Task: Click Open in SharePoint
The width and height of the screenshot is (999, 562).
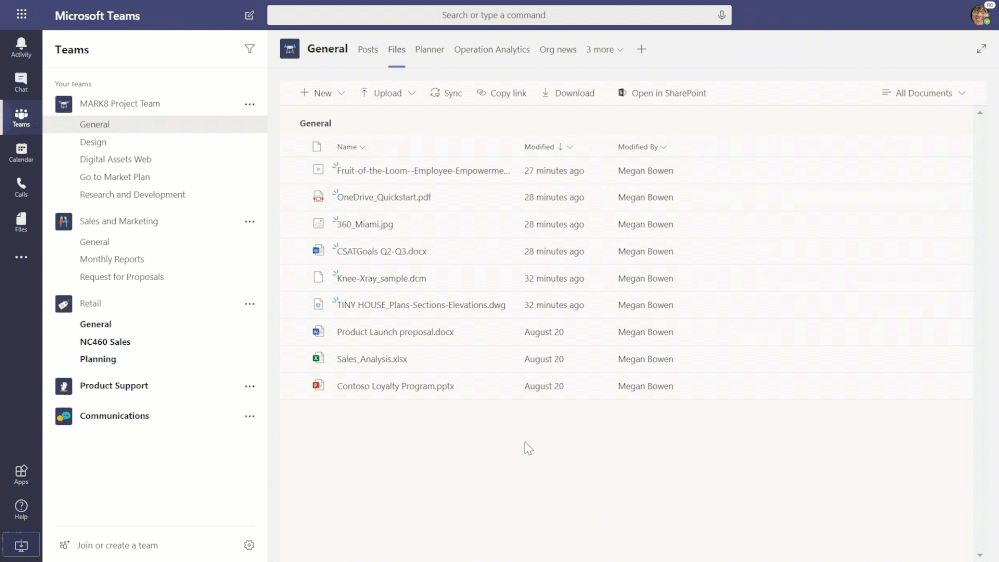Action: click(x=662, y=93)
